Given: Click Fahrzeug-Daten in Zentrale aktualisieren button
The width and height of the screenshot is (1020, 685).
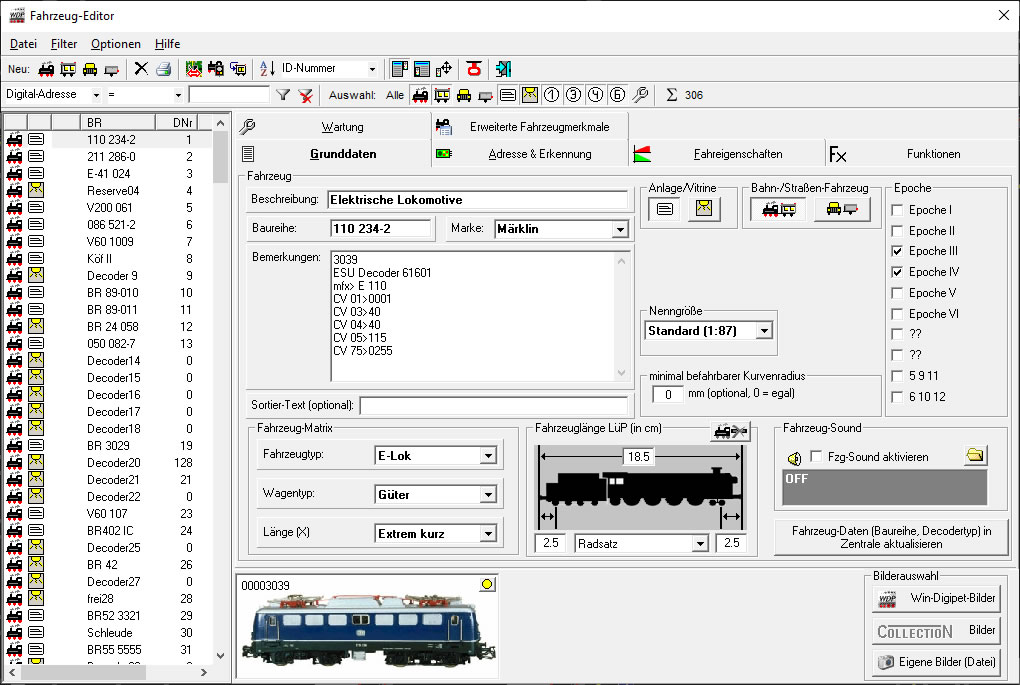Looking at the screenshot, I should pyautogui.click(x=891, y=538).
